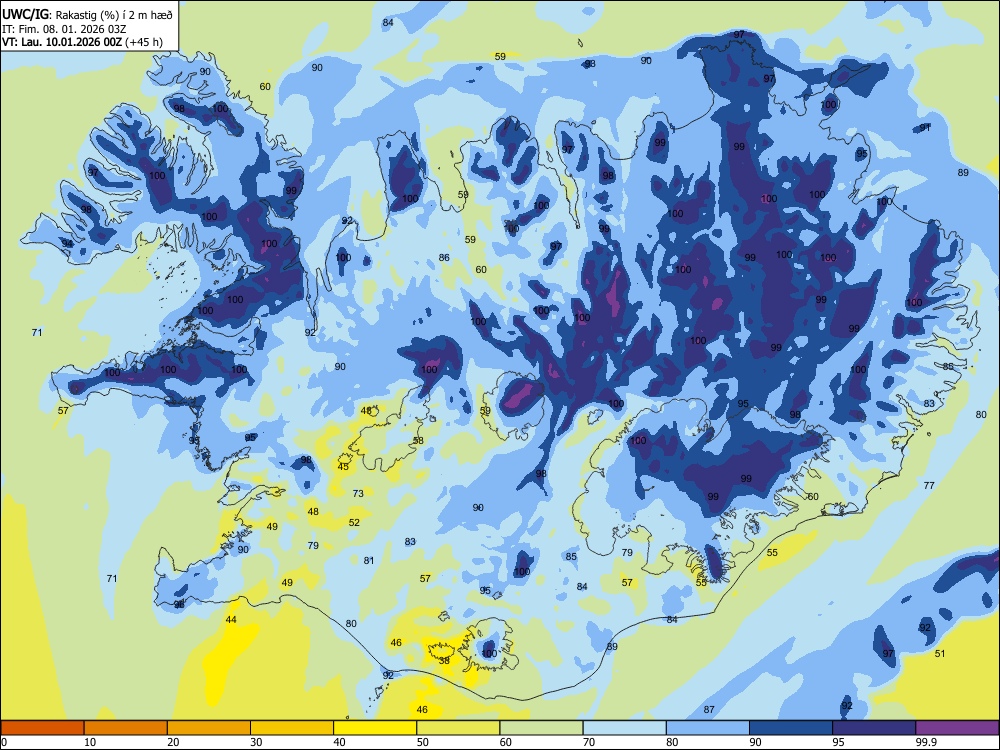The width and height of the screenshot is (1000, 750).
Task: Select the bright yellow 40–50 legend swatch
Action: click(375, 728)
